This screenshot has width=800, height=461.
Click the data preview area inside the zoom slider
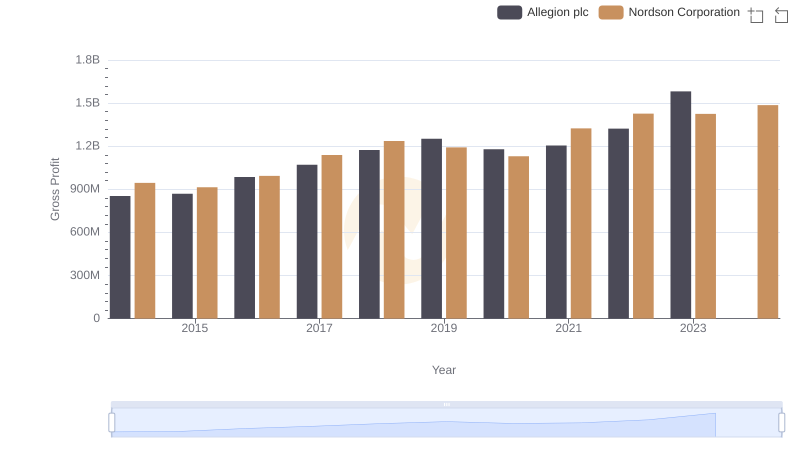446,423
